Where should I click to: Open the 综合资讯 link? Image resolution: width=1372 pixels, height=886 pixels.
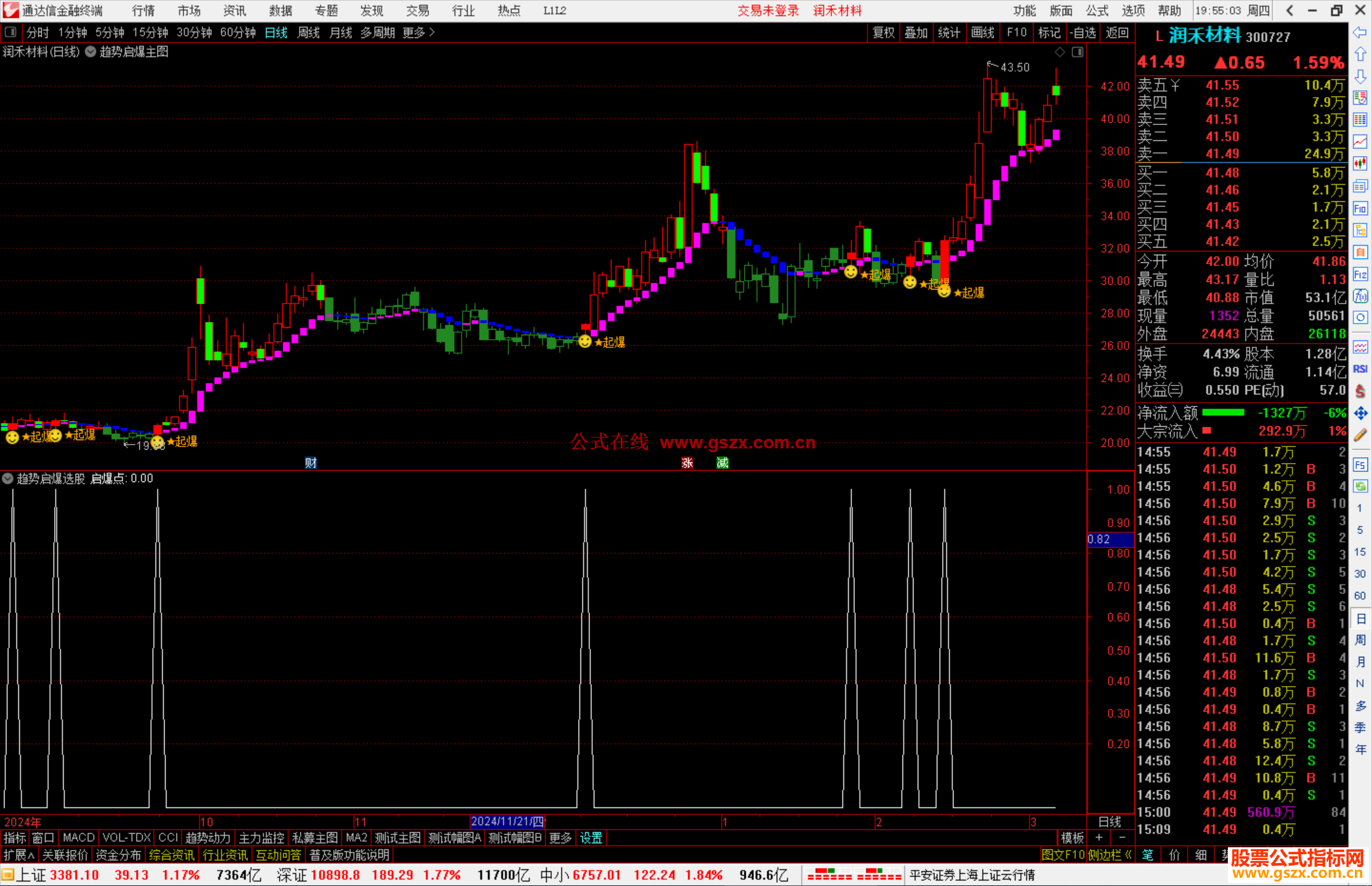coord(171,856)
